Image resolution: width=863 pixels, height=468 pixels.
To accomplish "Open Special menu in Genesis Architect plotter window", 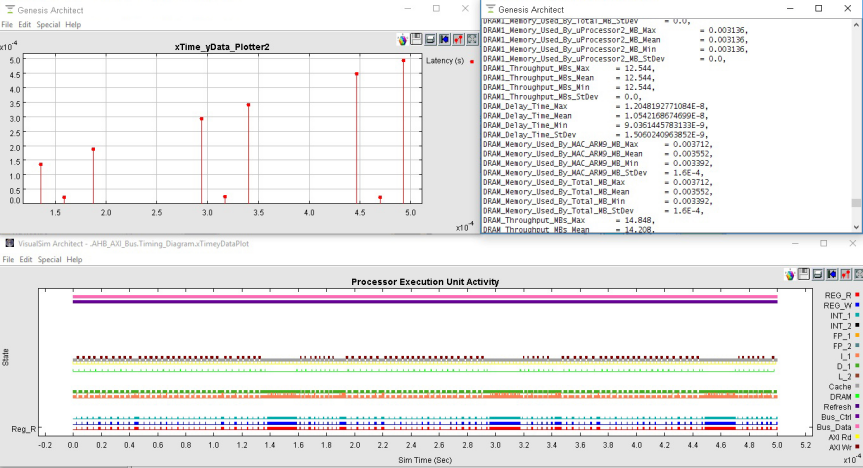I will coord(48,25).
